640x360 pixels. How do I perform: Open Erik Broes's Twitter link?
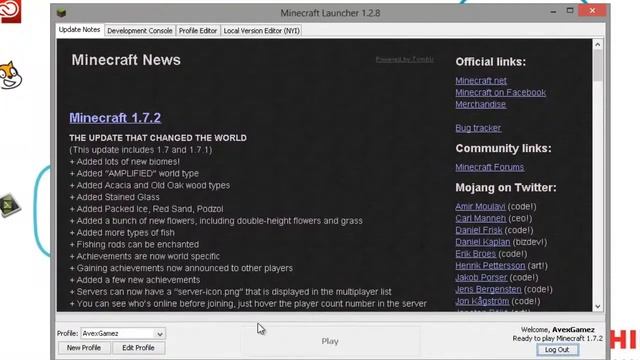(x=476, y=254)
